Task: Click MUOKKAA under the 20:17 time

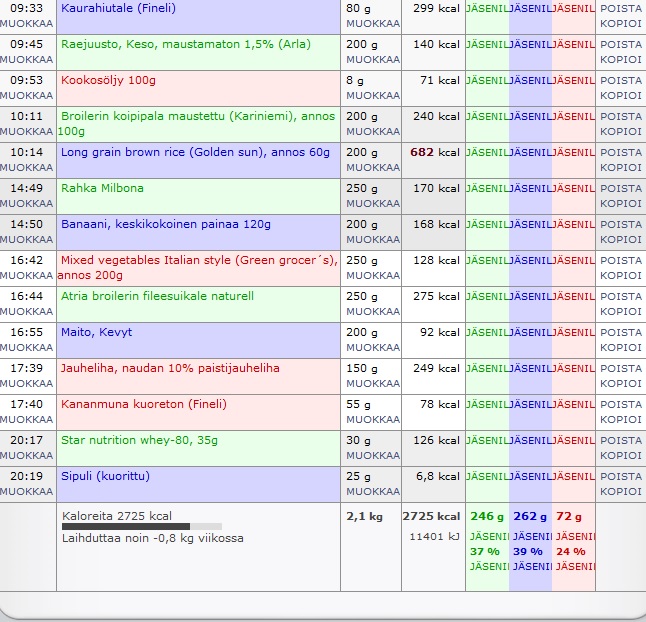Action: (x=26, y=455)
